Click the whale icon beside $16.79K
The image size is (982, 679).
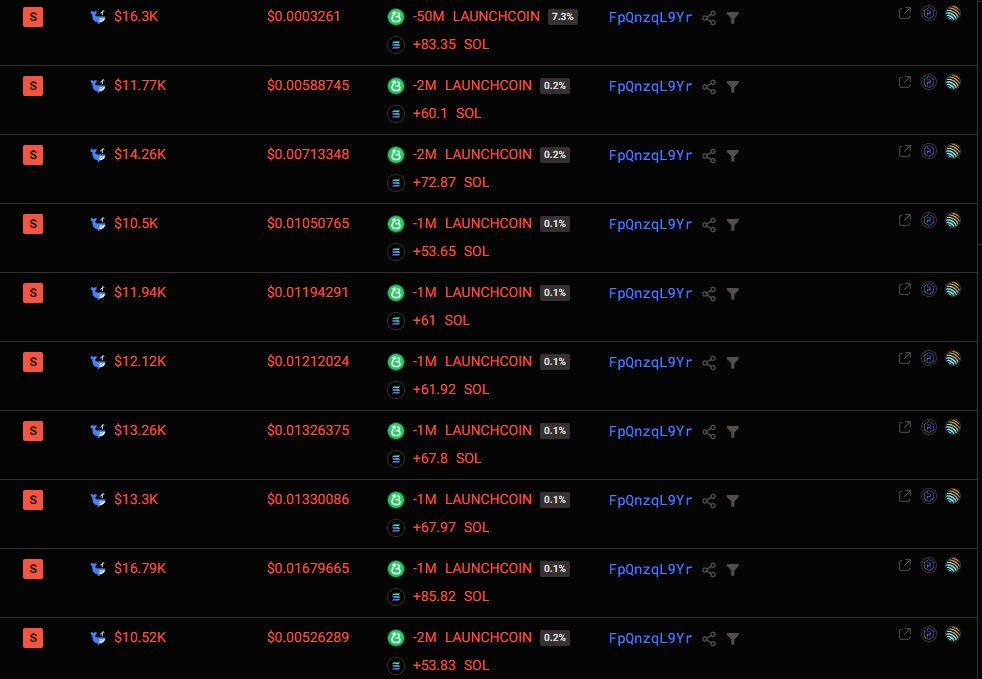point(98,569)
